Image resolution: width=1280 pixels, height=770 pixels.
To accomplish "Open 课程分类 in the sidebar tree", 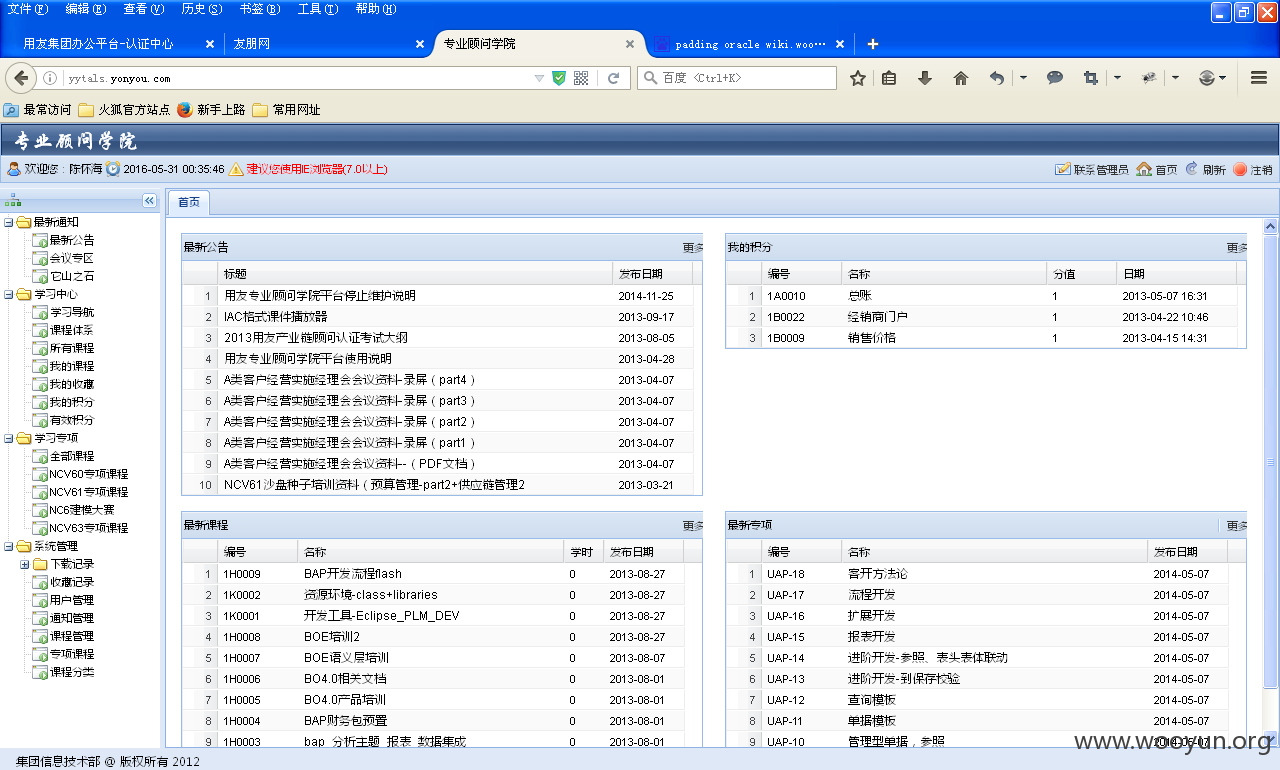I will tap(72, 672).
